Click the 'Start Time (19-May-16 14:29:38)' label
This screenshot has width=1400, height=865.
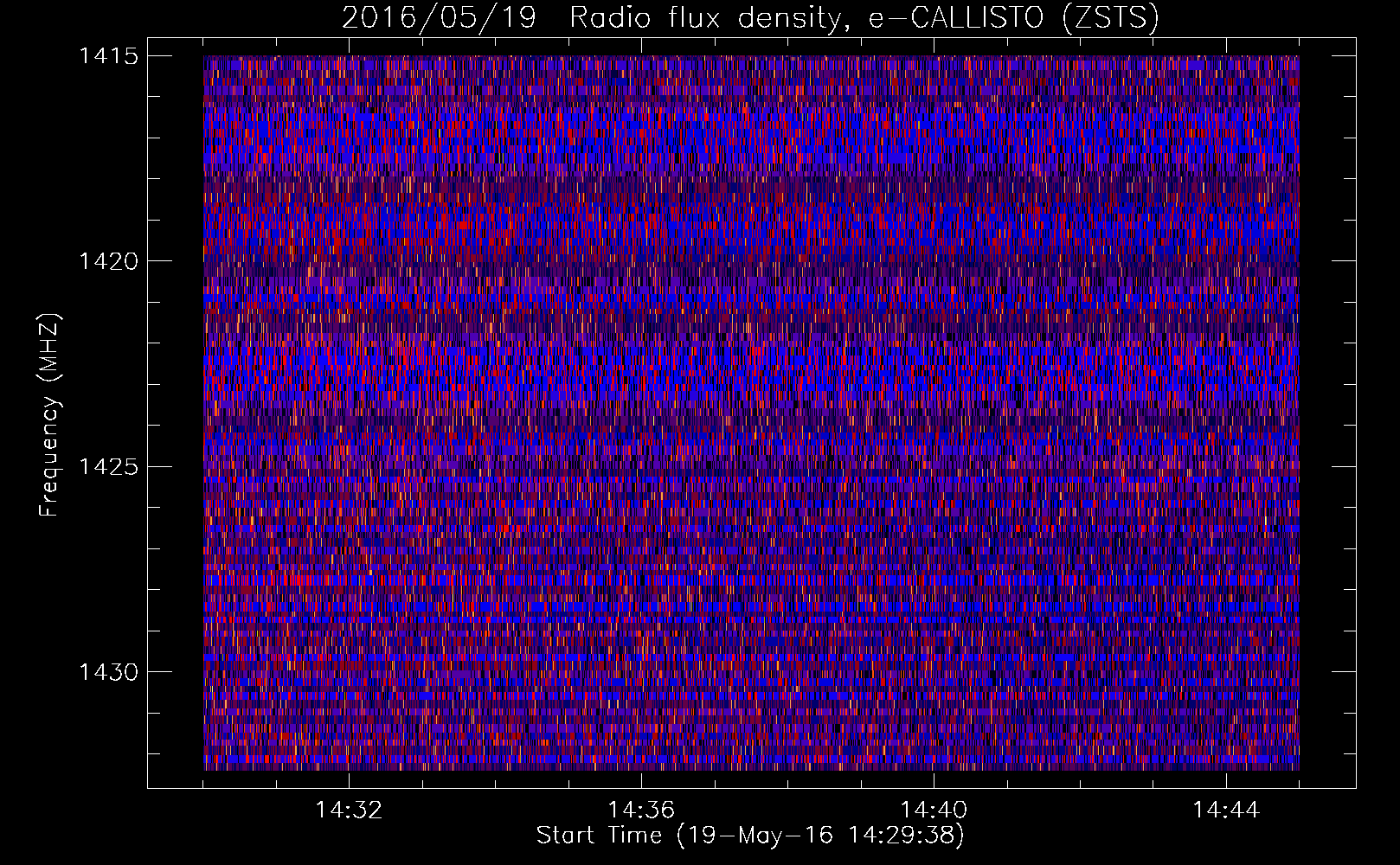coord(750,836)
